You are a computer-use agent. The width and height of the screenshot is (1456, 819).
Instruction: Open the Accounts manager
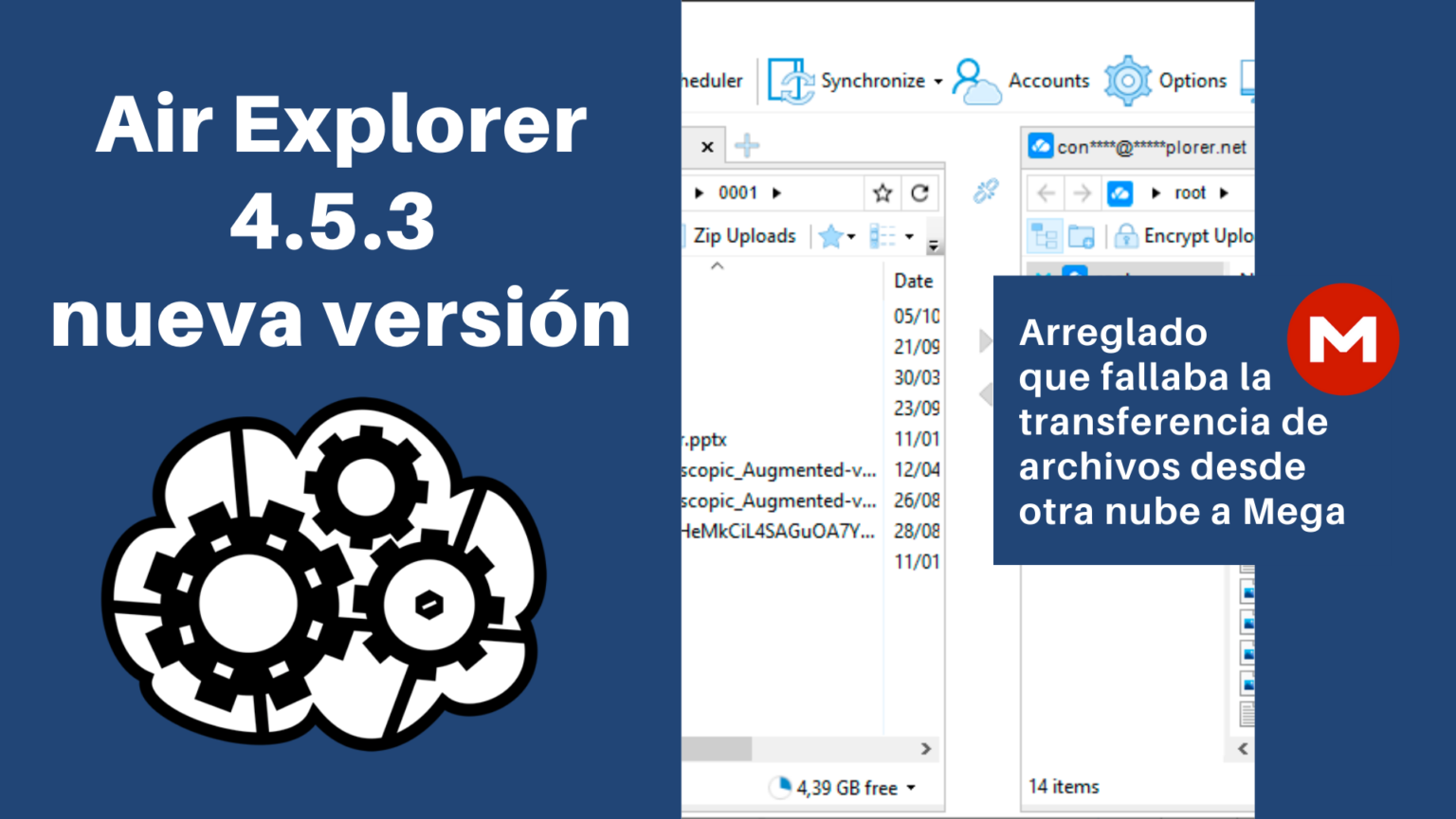pyautogui.click(x=976, y=81)
